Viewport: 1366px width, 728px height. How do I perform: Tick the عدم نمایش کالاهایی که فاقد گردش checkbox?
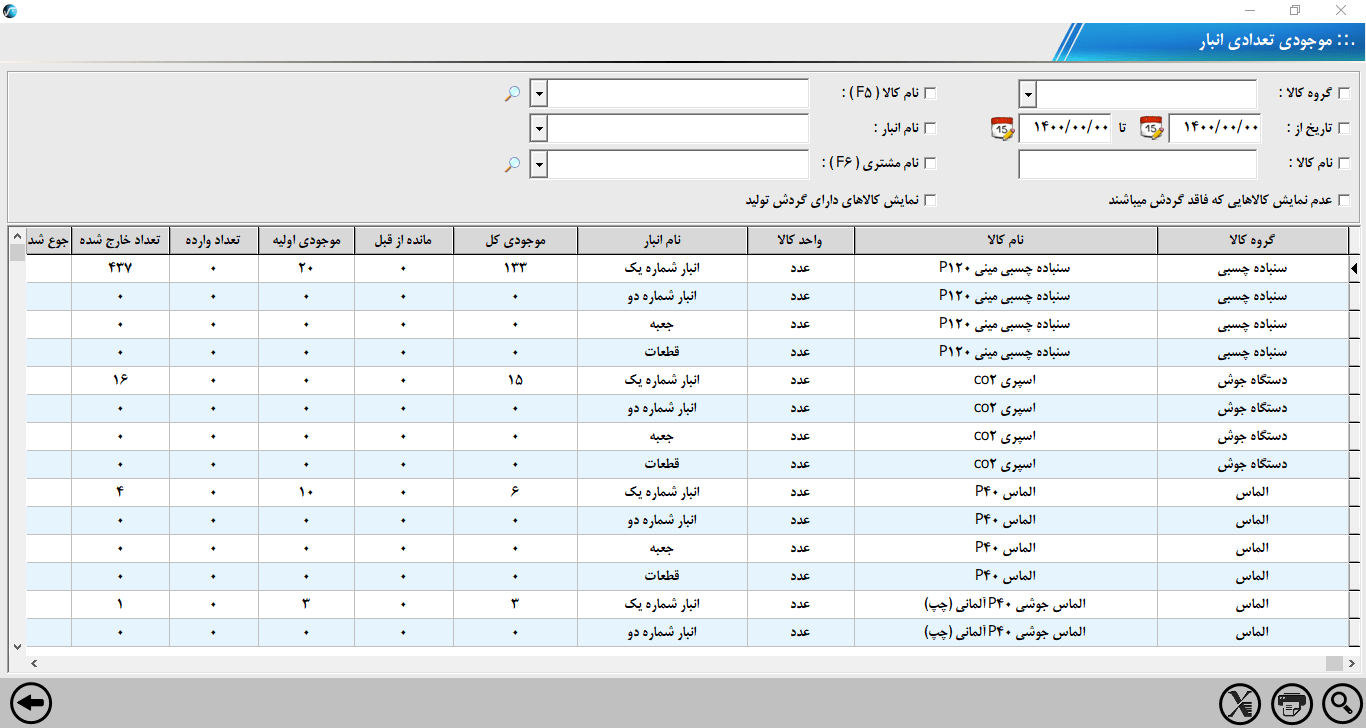(x=1343, y=200)
